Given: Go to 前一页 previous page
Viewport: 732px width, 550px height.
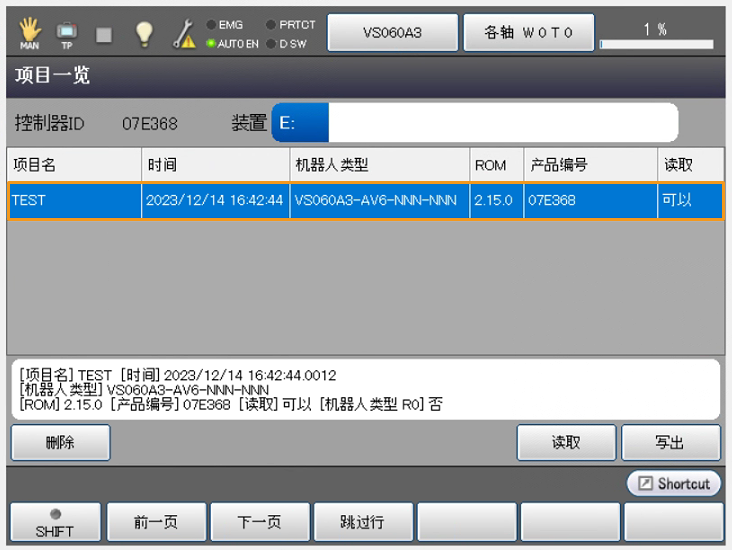Looking at the screenshot, I should (156, 522).
